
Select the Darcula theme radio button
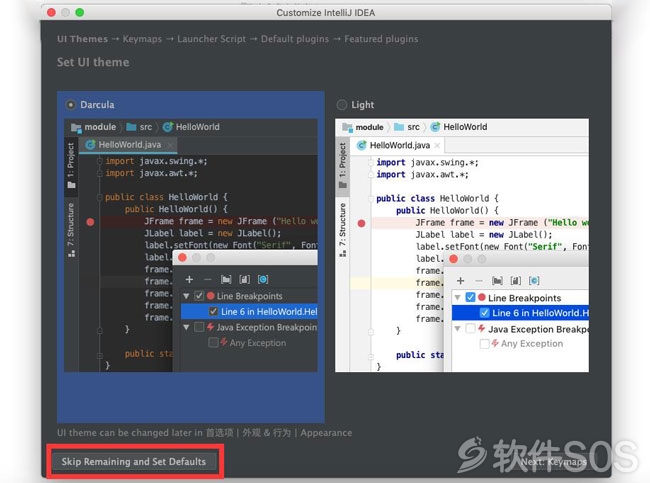(x=71, y=105)
